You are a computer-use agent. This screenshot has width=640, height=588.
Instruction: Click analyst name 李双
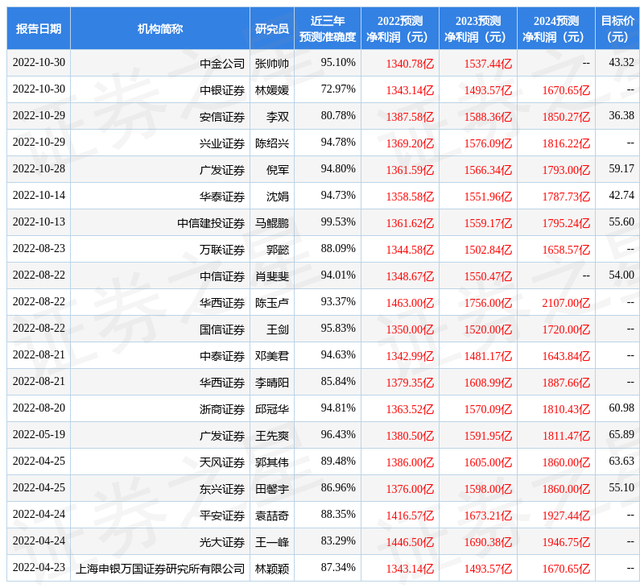pos(278,117)
